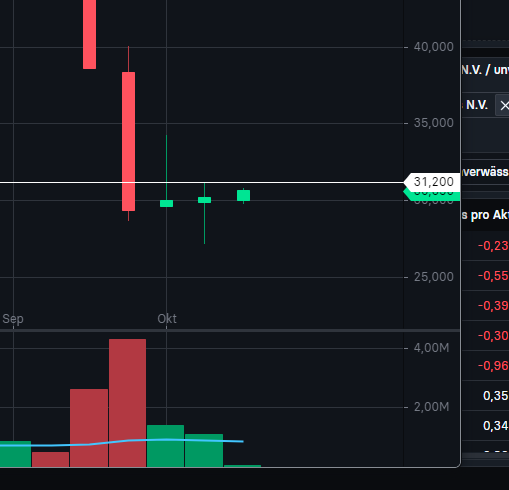Select the -0,23 value in table
The width and height of the screenshot is (509, 490).
coord(493,246)
